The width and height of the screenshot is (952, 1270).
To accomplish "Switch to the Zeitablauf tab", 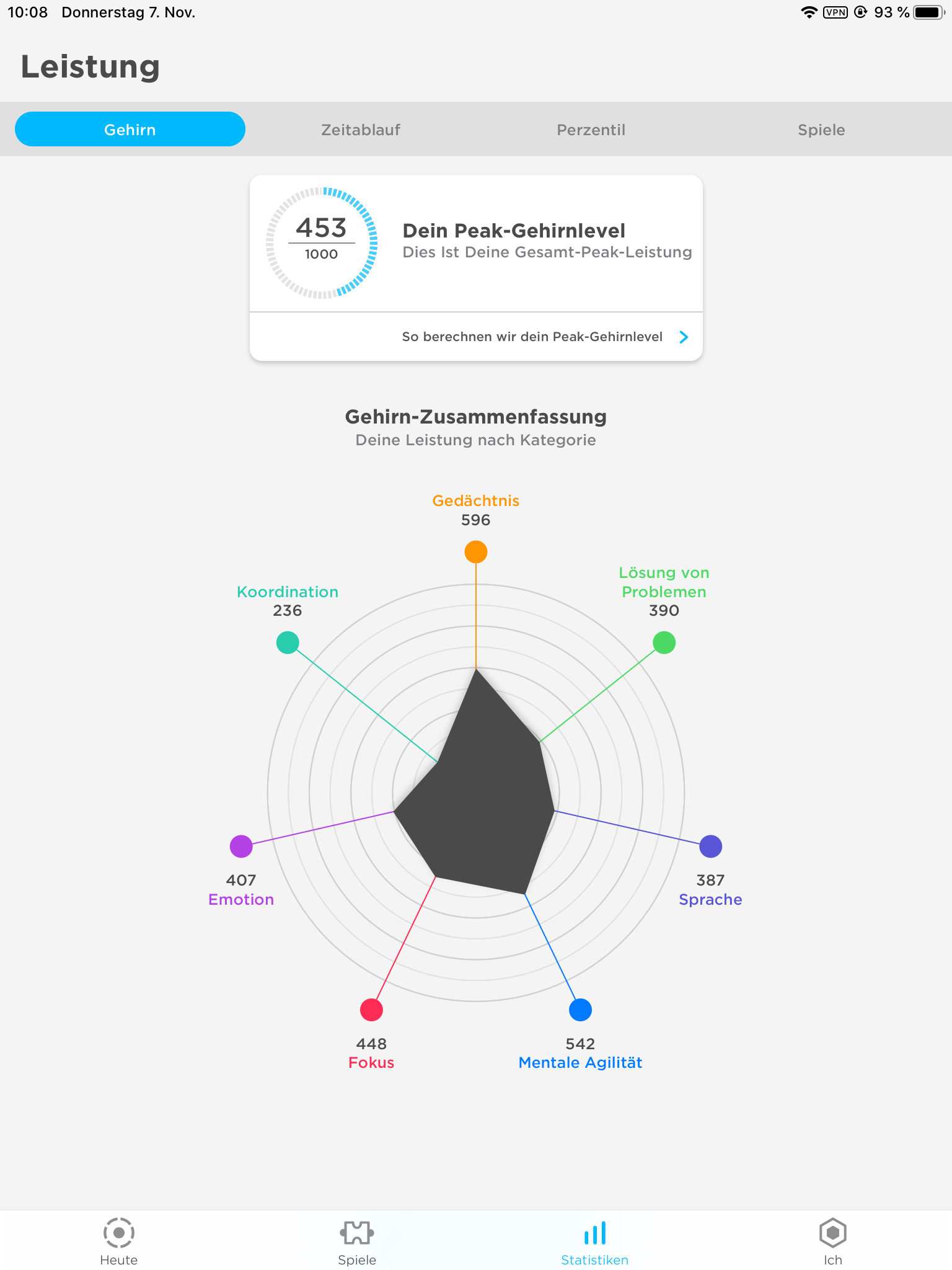I will [x=361, y=130].
